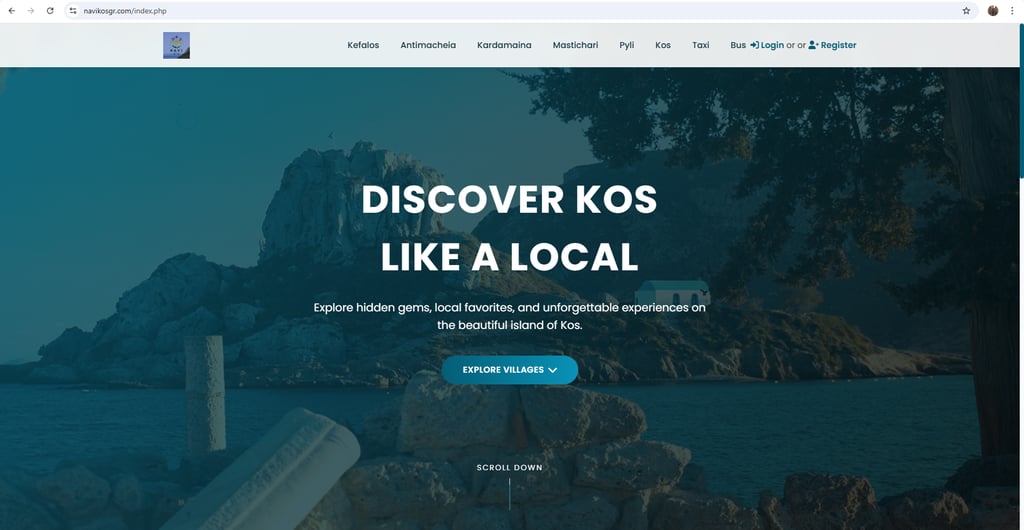Open the Chrome profile avatar

click(993, 10)
